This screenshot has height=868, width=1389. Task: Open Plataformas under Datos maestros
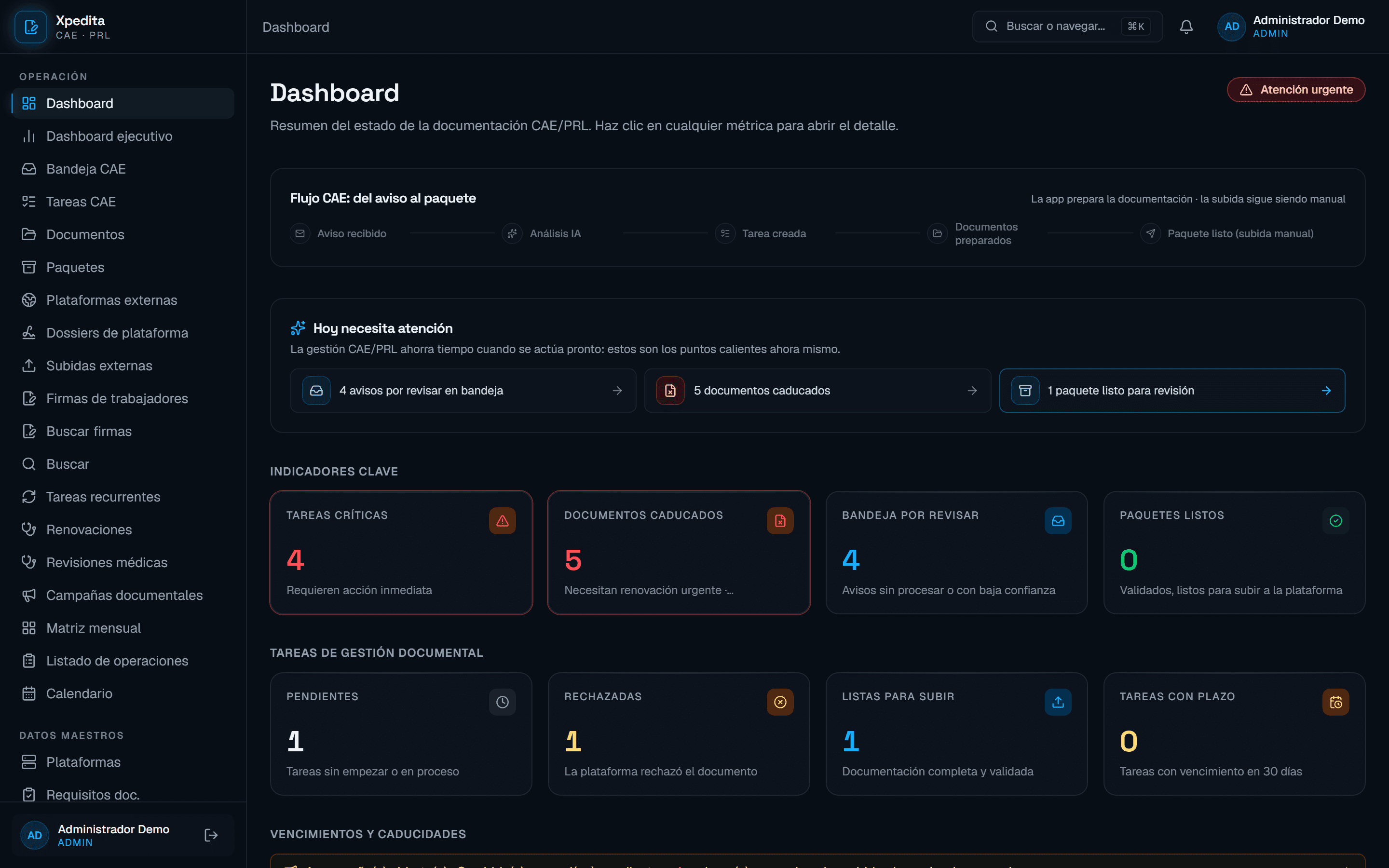pyautogui.click(x=123, y=762)
